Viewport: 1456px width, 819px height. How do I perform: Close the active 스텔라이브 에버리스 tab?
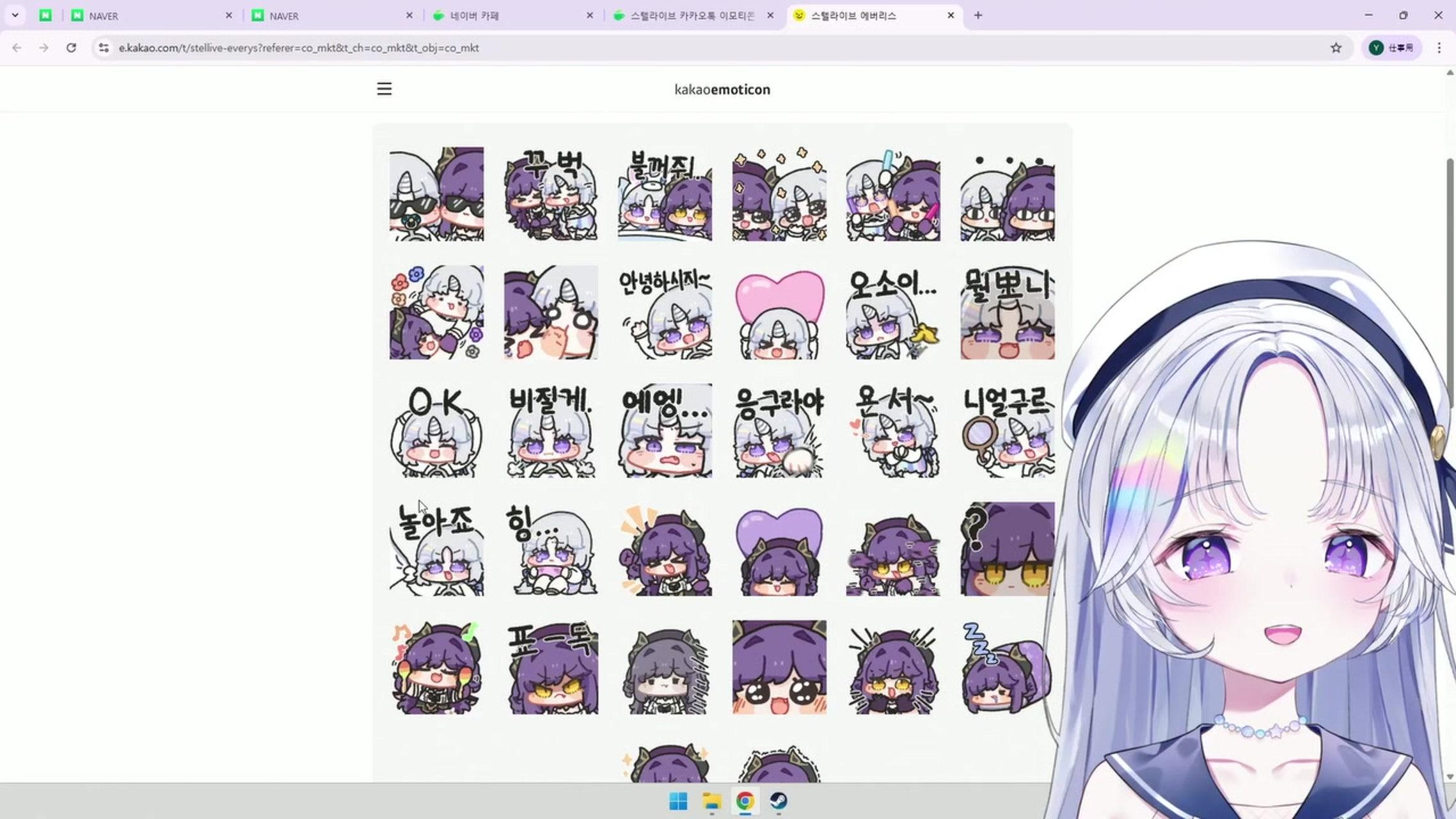(951, 15)
